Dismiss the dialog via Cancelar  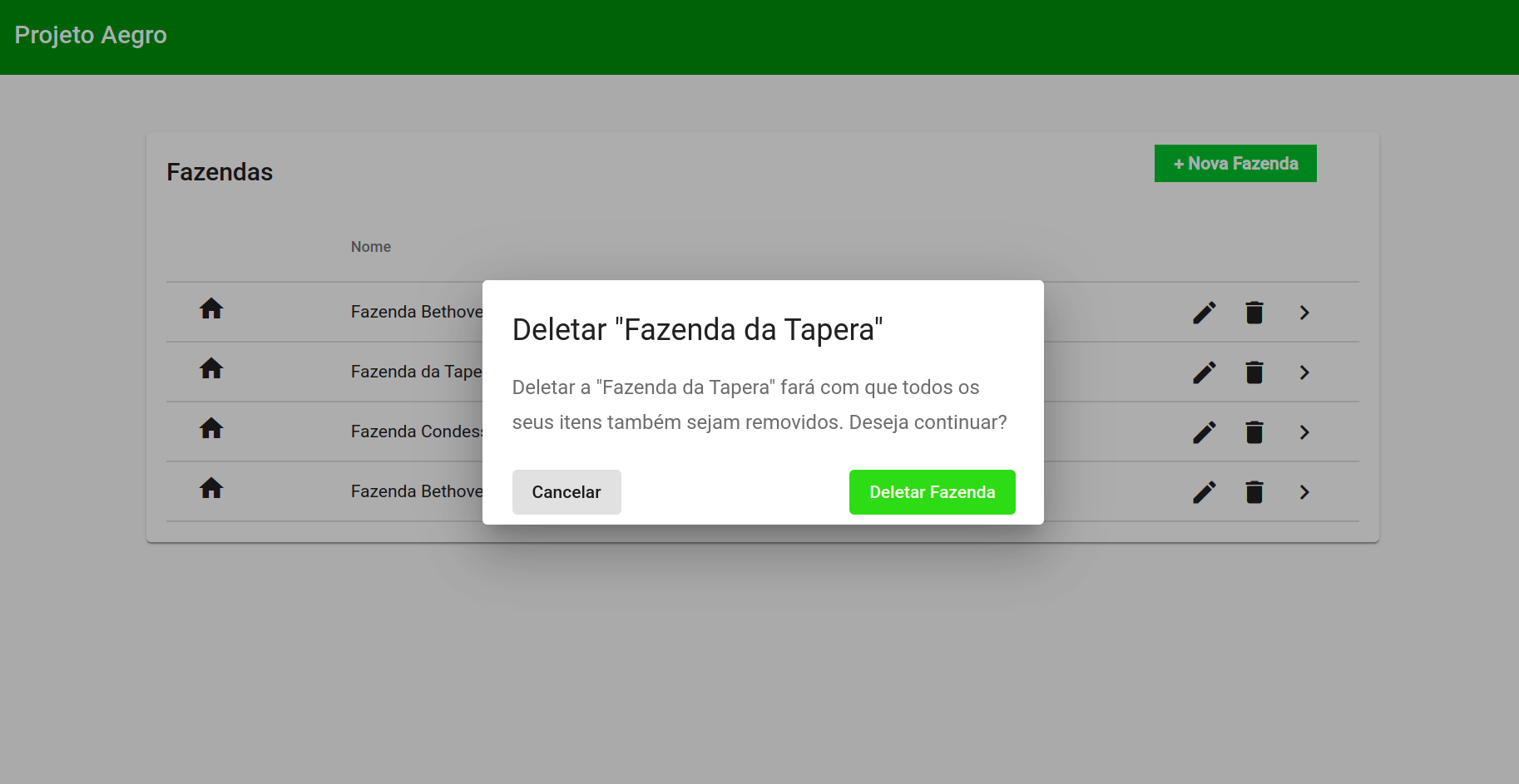[567, 492]
